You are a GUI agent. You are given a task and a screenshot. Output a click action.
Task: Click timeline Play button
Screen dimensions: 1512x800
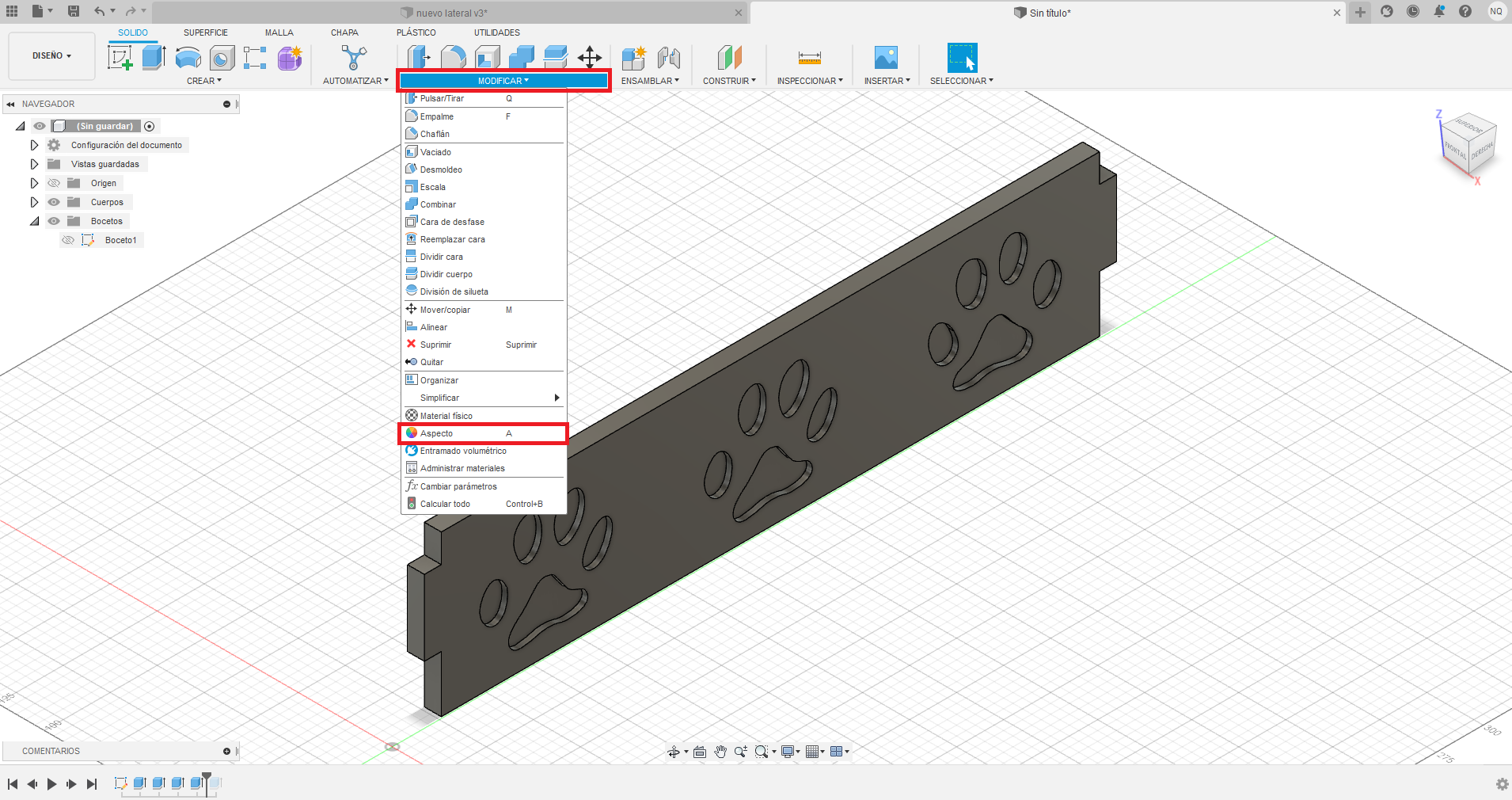click(52, 784)
